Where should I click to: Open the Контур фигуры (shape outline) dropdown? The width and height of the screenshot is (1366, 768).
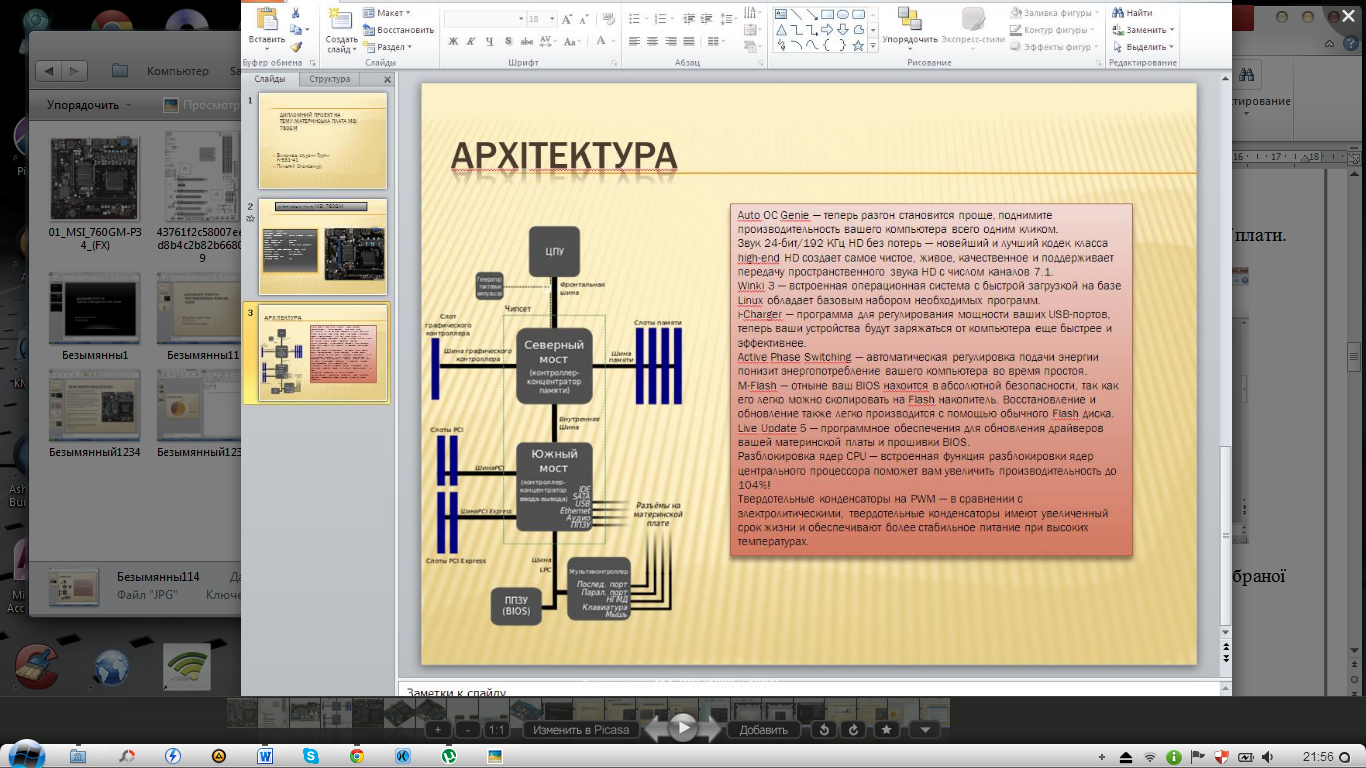point(1052,30)
